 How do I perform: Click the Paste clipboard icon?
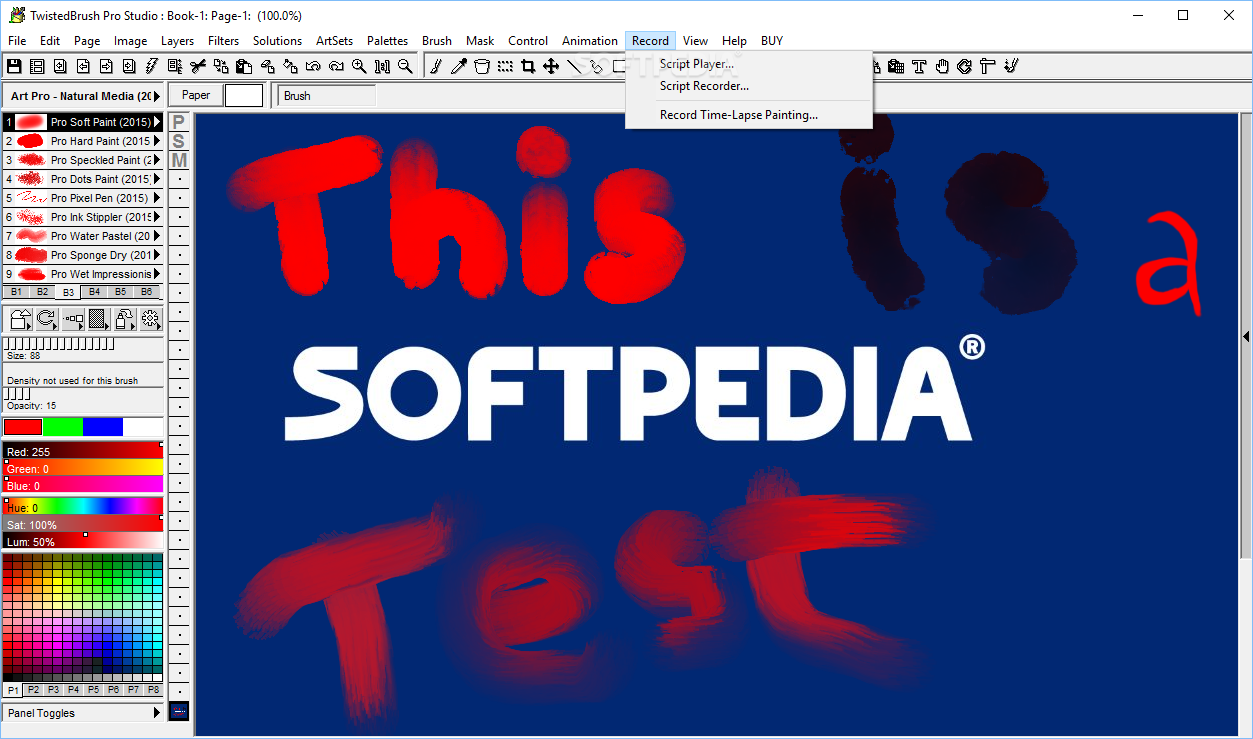pyautogui.click(x=244, y=66)
